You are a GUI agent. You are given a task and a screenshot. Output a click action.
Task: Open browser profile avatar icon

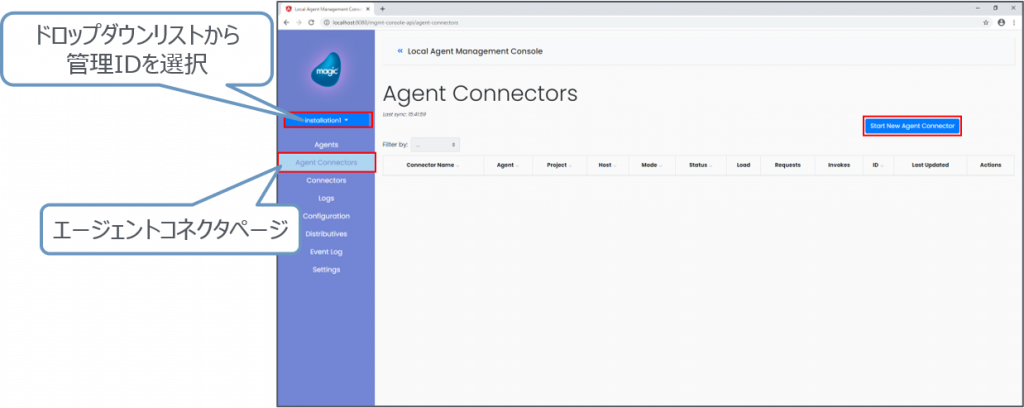[1000, 21]
